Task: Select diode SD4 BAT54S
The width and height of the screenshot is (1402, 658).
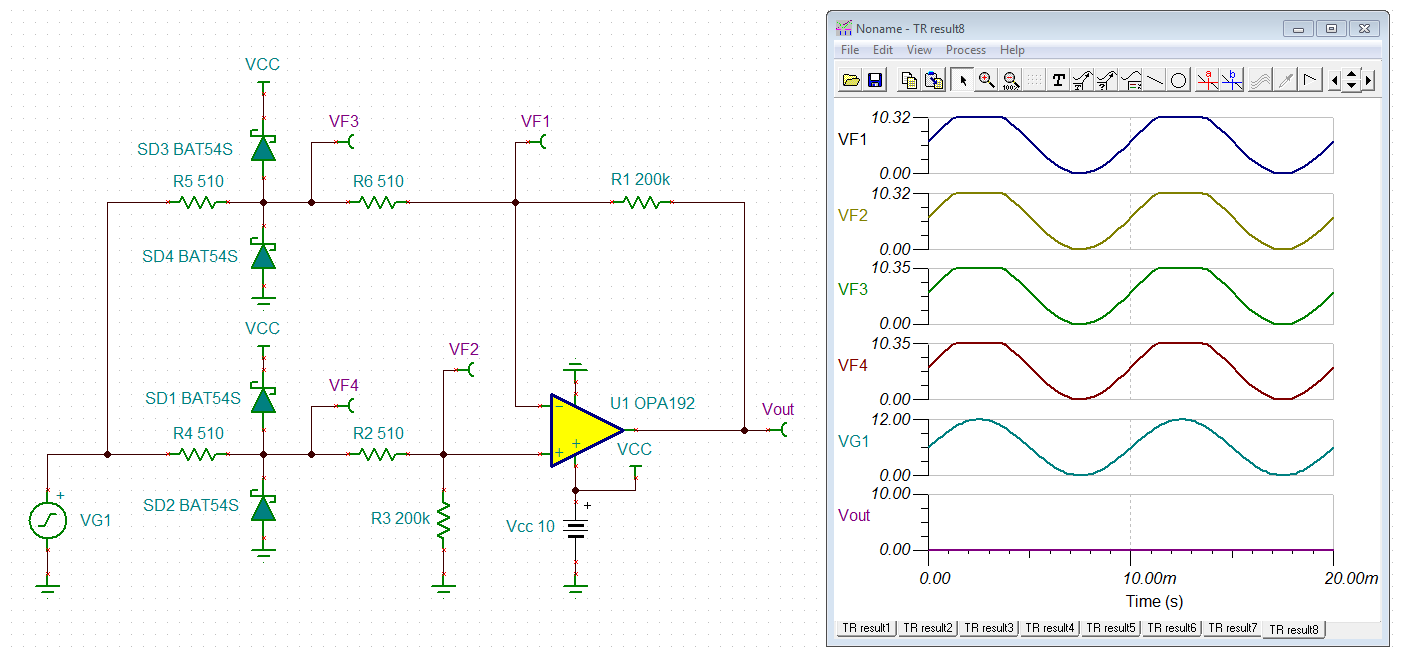Action: (263, 256)
